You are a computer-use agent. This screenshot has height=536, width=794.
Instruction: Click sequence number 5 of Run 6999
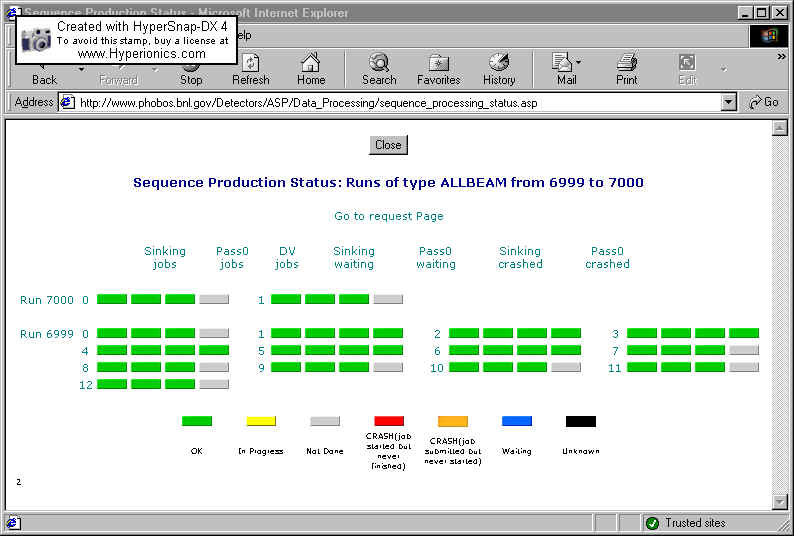point(261,351)
